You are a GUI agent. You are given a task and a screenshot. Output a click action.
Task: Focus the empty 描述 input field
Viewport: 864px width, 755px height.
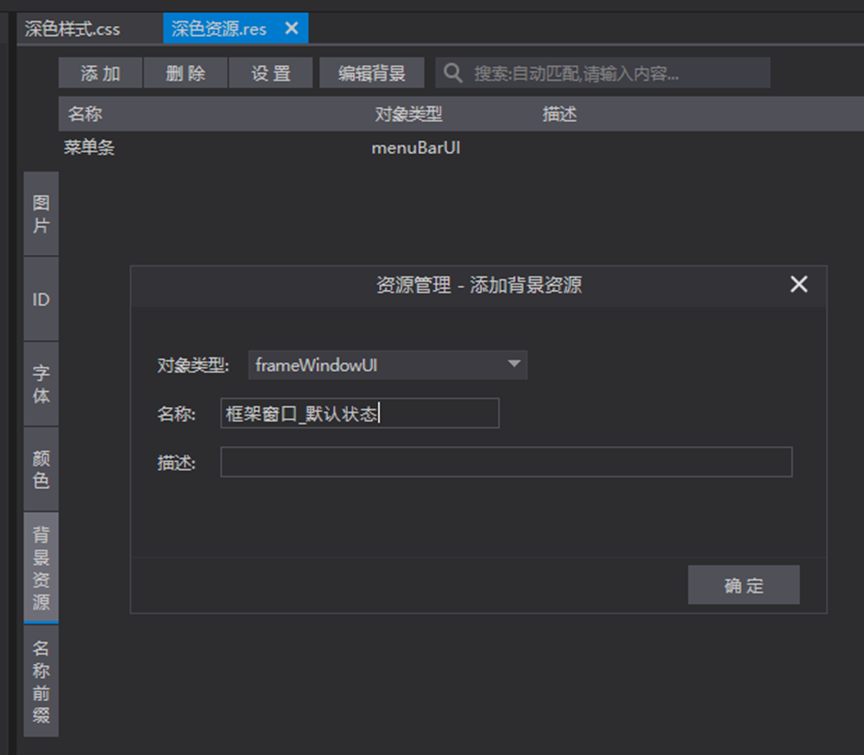click(x=506, y=462)
